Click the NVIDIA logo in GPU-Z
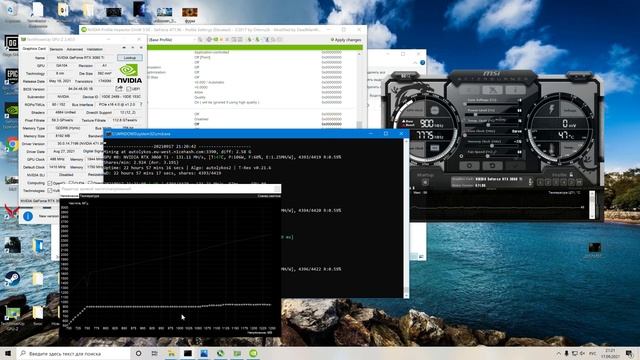The height and width of the screenshot is (360, 640). click(x=129, y=74)
